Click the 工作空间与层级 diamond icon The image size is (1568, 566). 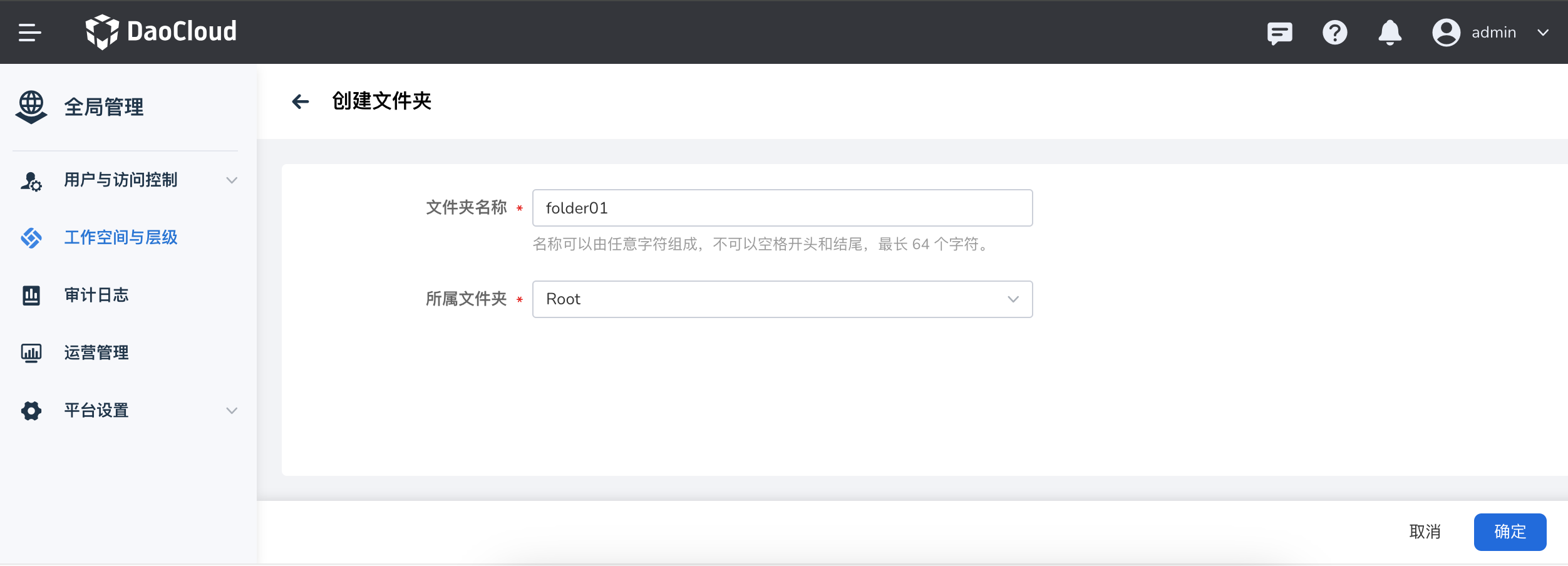click(x=30, y=238)
